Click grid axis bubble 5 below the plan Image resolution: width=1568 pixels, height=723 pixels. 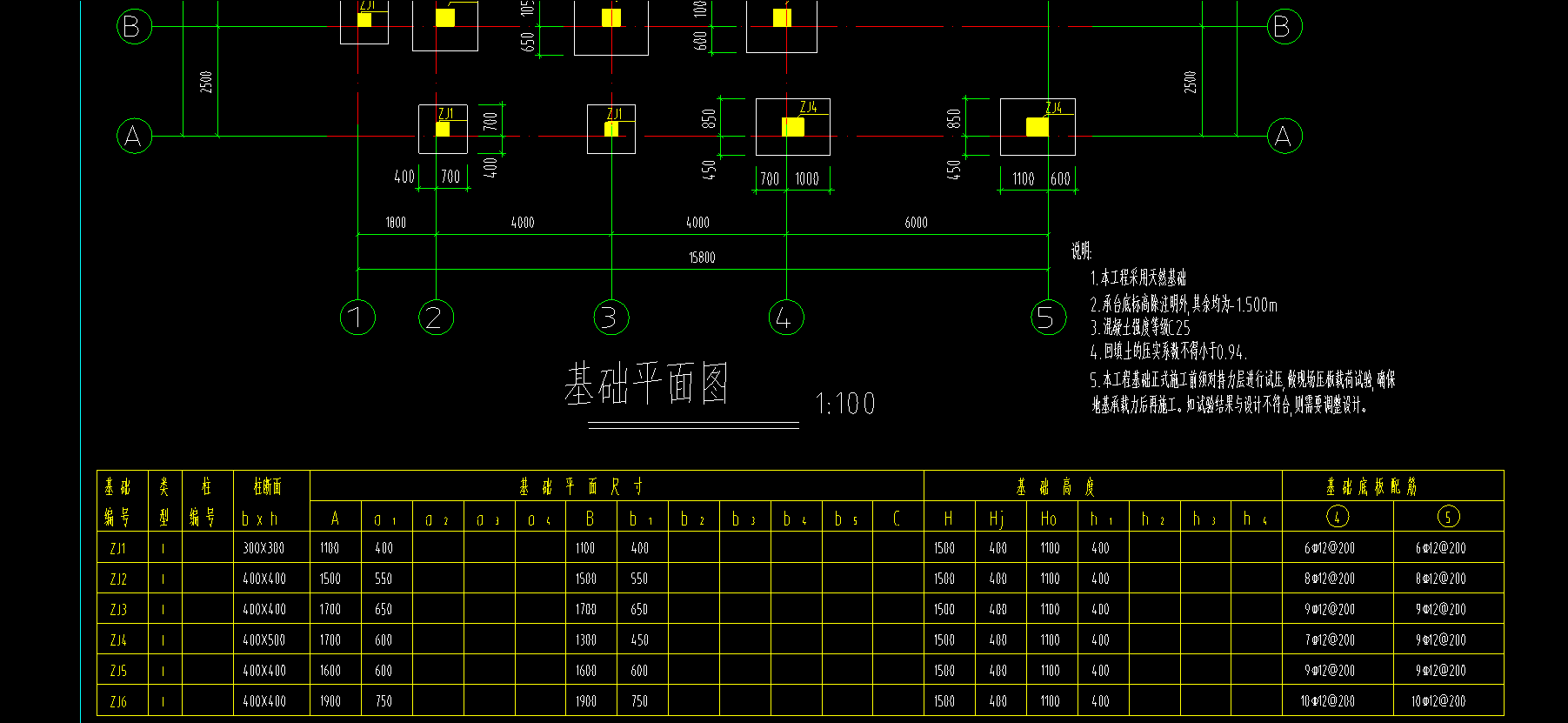[x=1048, y=317]
